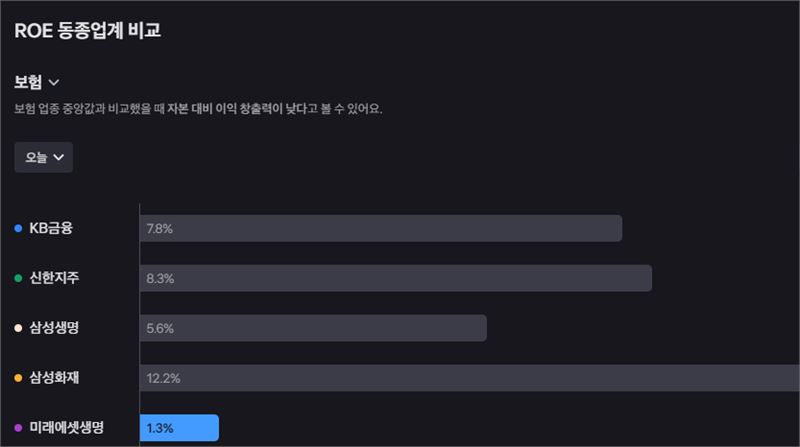Click the ROE 동종업계 비교 heading

[88, 30]
